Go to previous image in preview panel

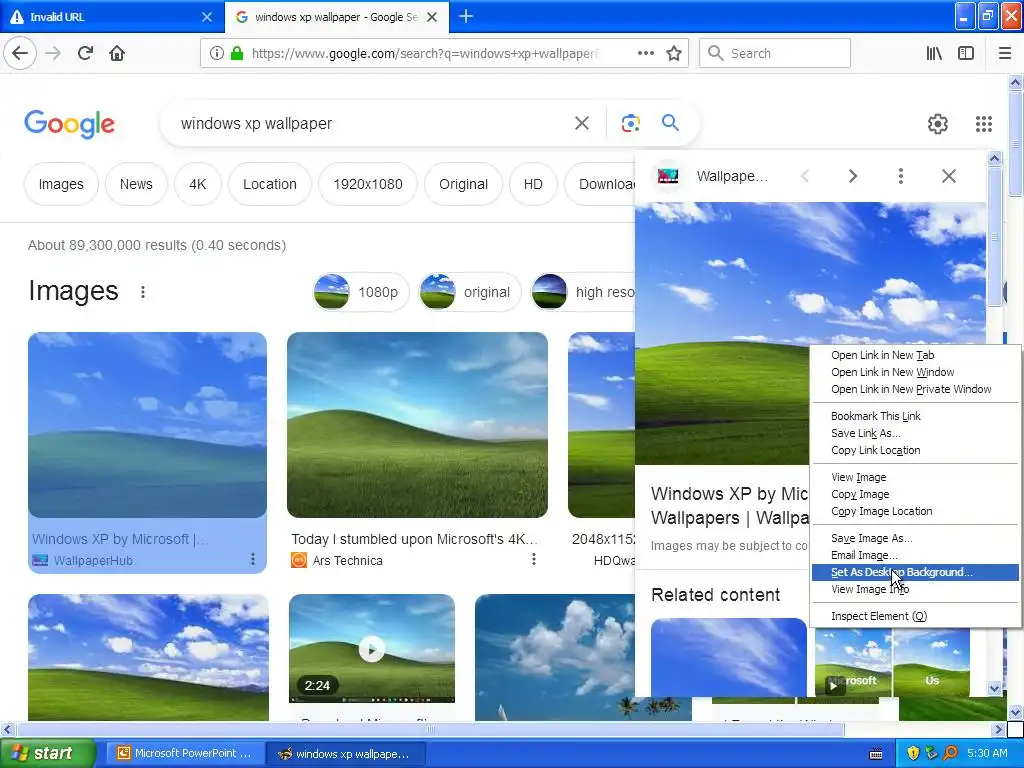(x=805, y=176)
